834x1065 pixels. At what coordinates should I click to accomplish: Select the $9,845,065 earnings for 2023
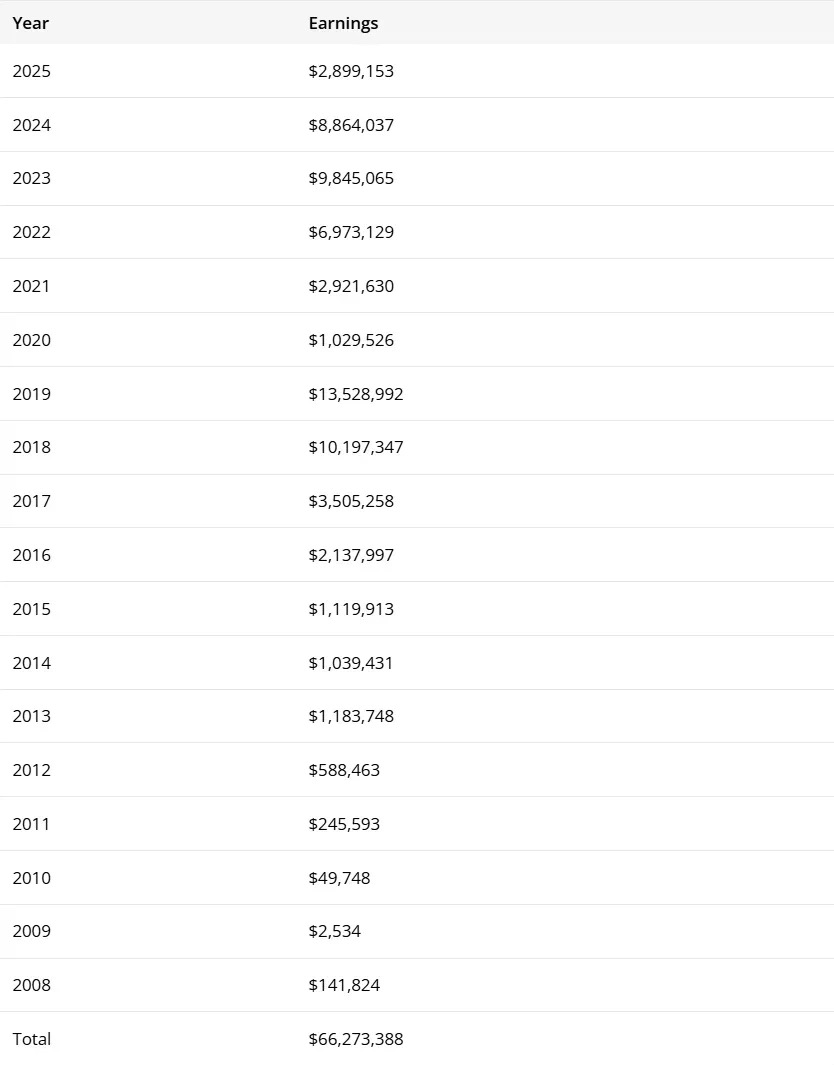(351, 178)
